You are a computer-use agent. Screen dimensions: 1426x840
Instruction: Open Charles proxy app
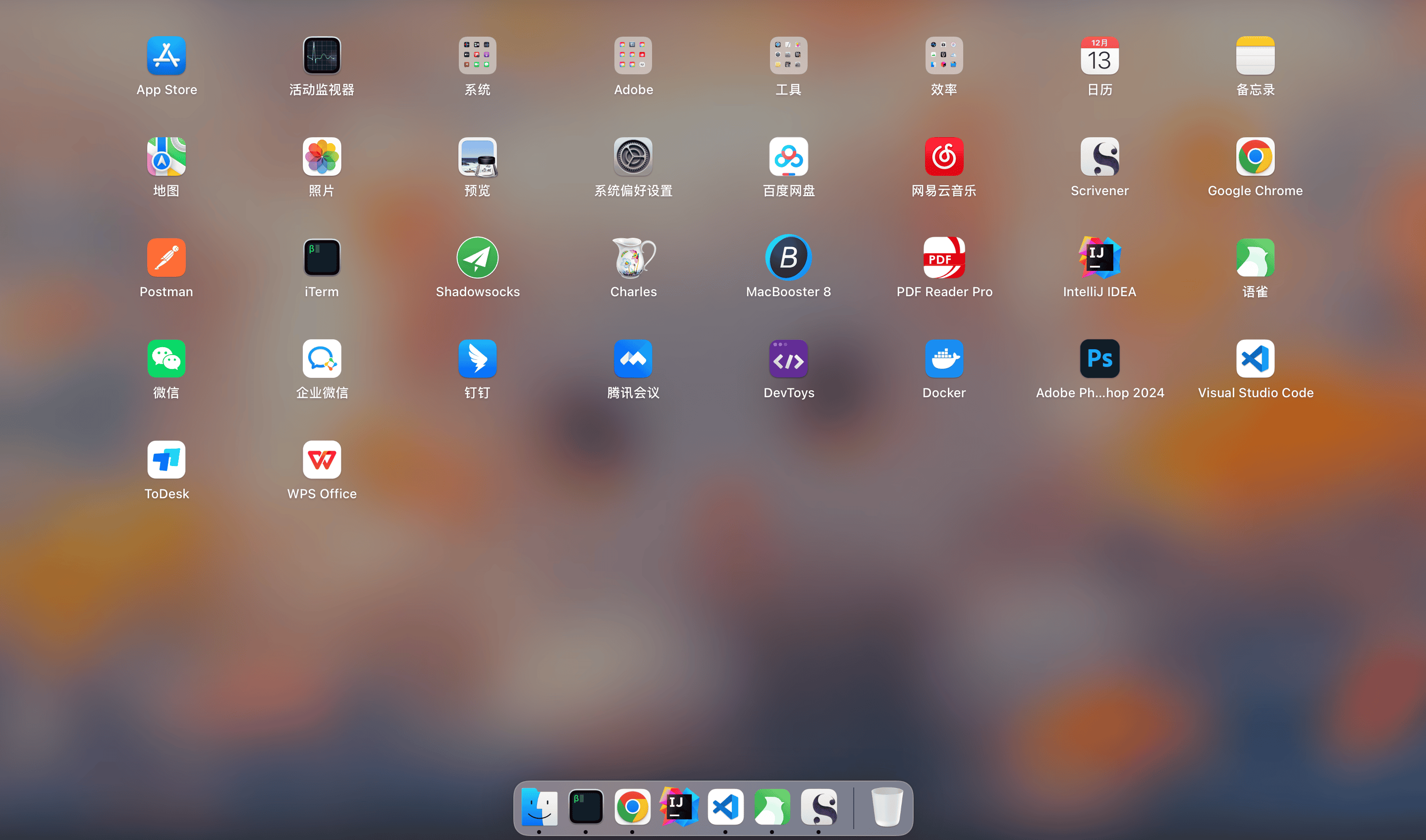[x=633, y=258]
